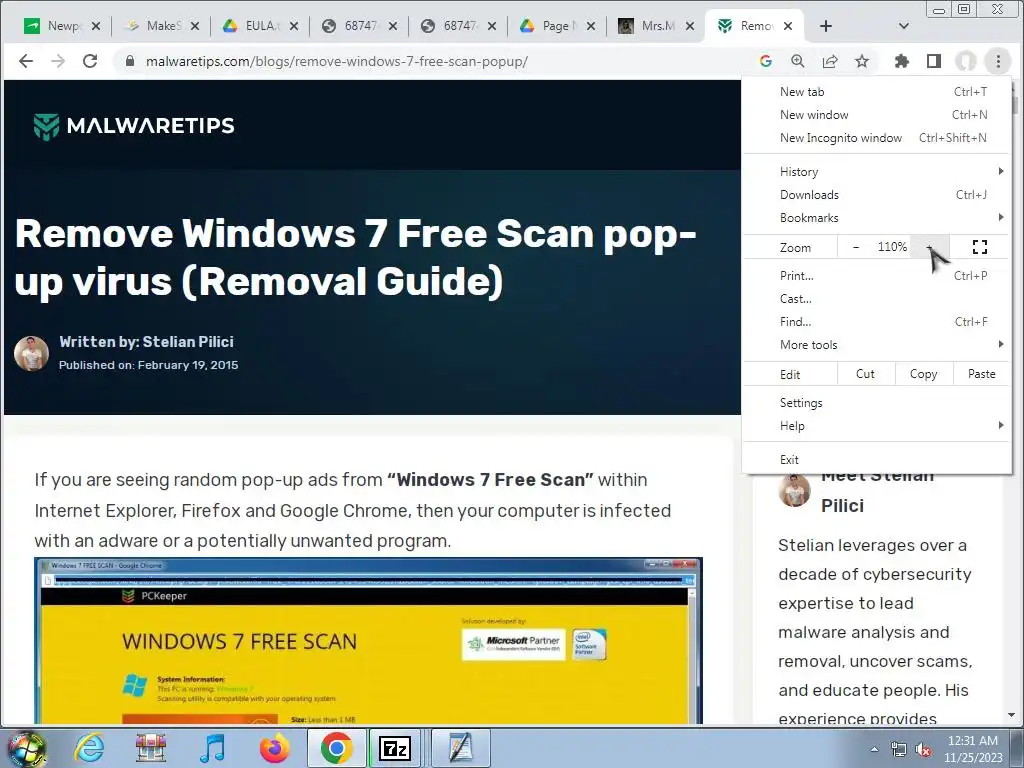This screenshot has width=1024, height=768.
Task: Select Cast... menu entry
Action: (x=876, y=298)
